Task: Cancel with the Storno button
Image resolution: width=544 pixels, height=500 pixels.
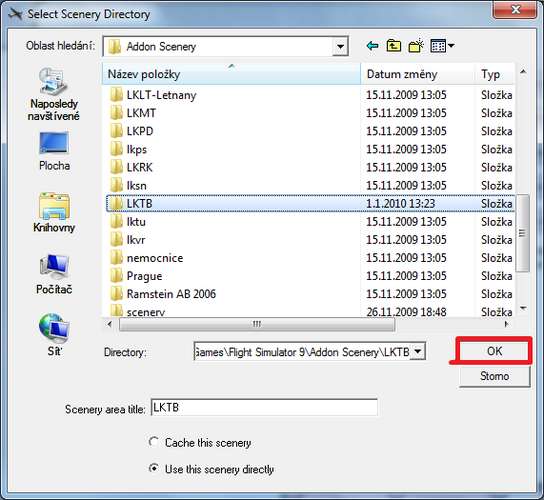Action: pyautogui.click(x=494, y=376)
